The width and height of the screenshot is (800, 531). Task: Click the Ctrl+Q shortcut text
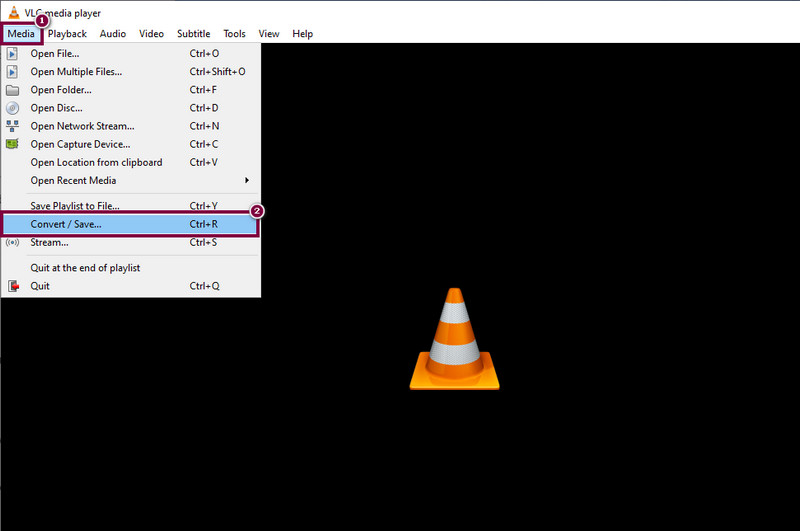click(205, 286)
